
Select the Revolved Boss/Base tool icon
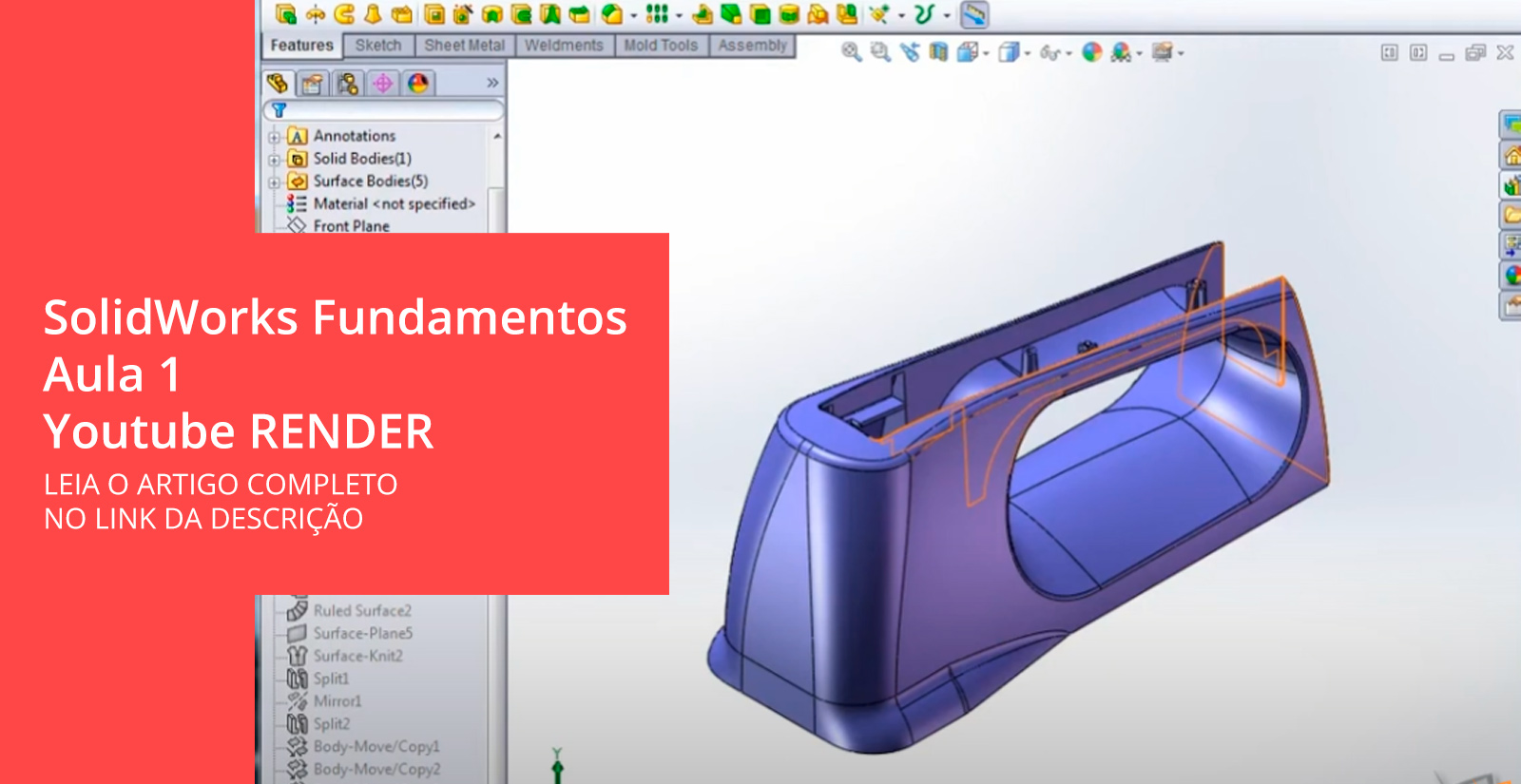click(x=316, y=13)
